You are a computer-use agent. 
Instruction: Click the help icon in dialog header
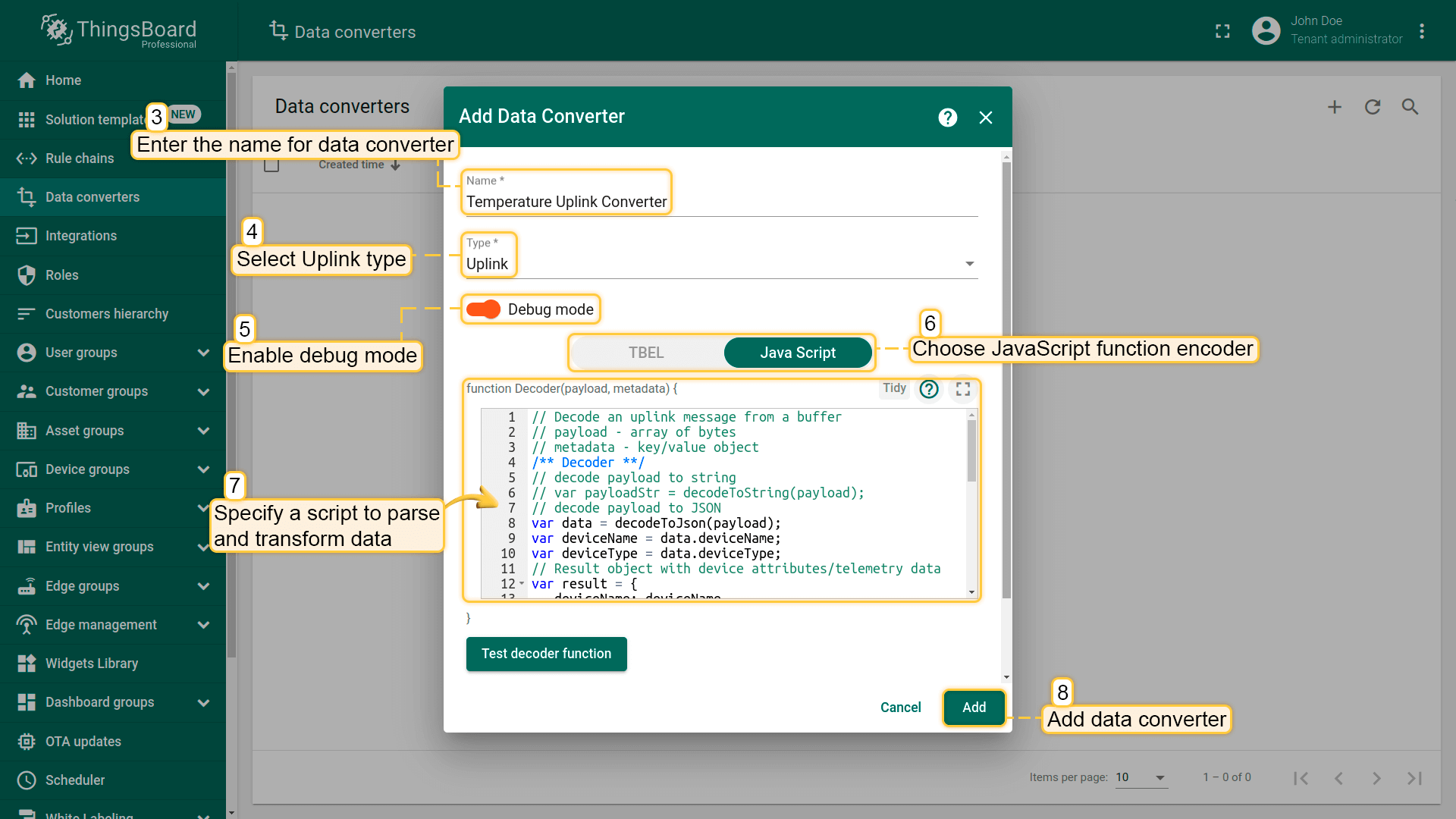[947, 118]
